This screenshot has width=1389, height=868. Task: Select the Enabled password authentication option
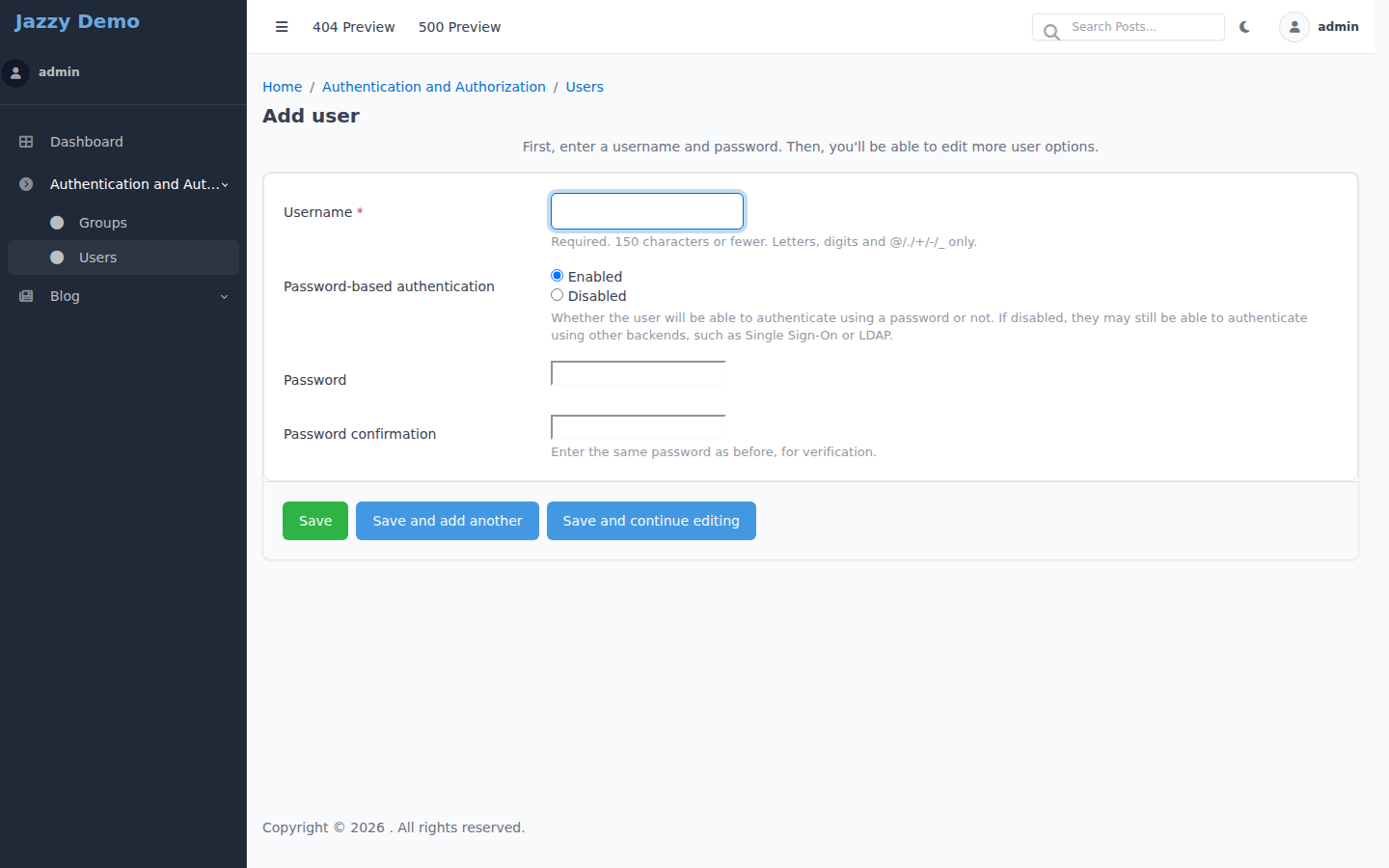tap(557, 276)
